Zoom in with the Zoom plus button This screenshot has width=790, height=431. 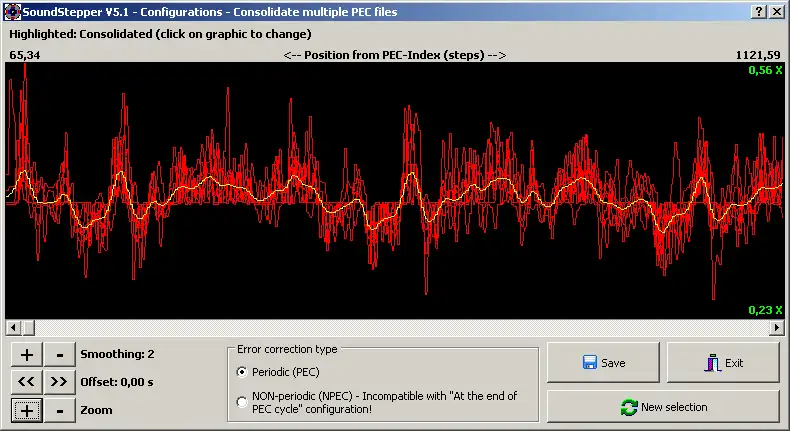click(27, 410)
